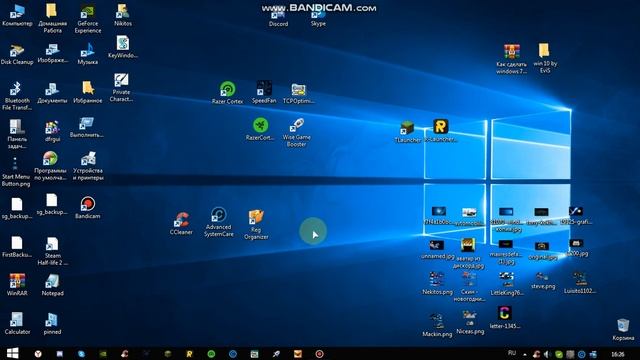The width and height of the screenshot is (640, 360).
Task: Open the Notepad shortcut
Action: click(52, 284)
